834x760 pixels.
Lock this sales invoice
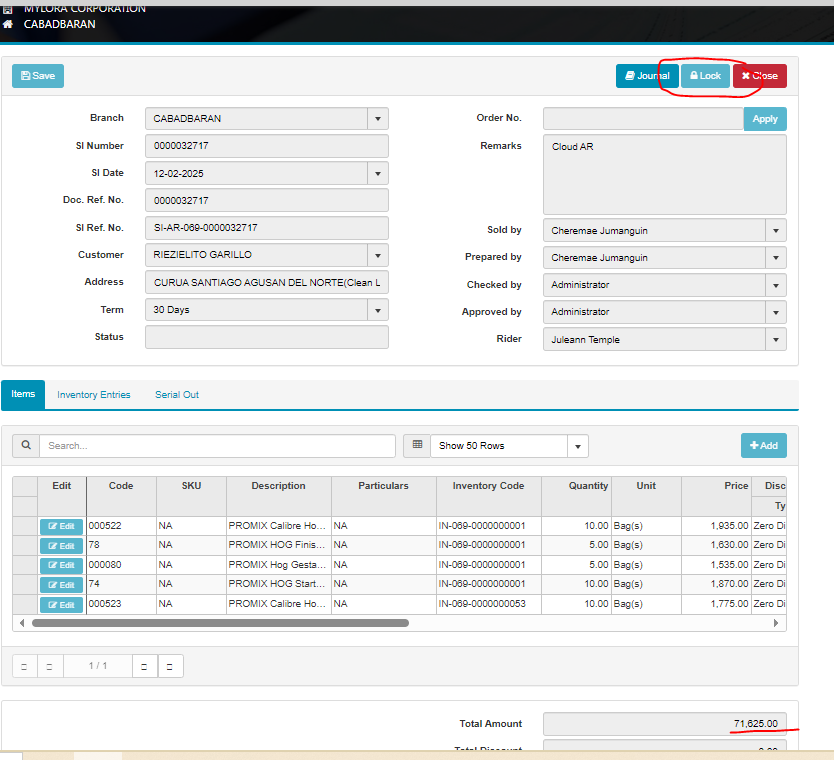705,76
